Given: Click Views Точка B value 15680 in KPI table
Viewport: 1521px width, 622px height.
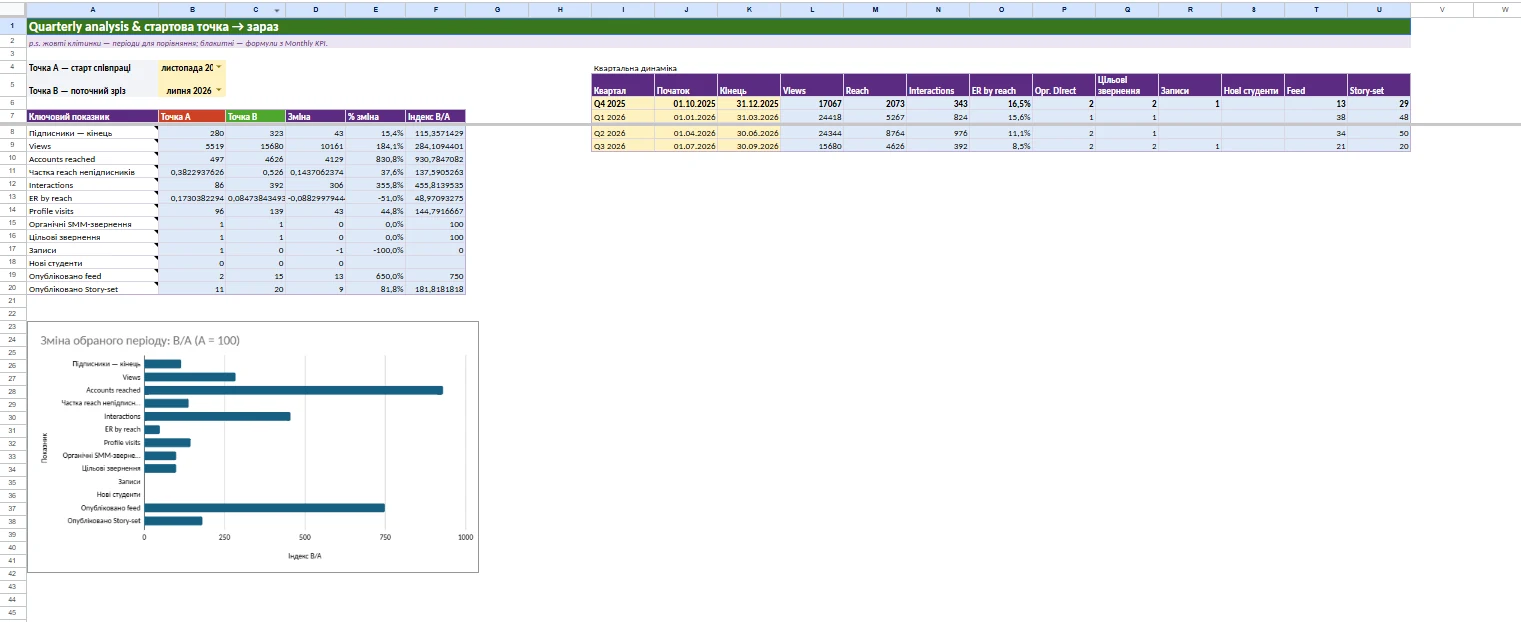Looking at the screenshot, I should coord(255,146).
